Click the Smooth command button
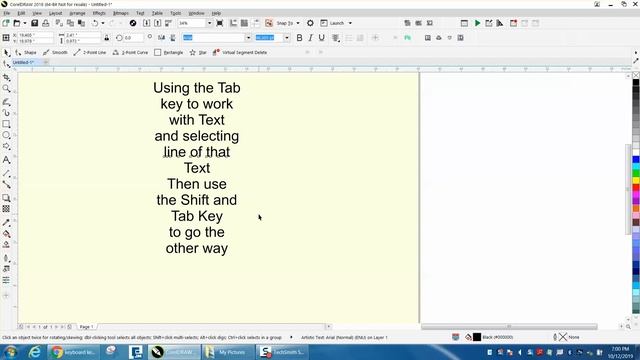640x360 pixels. point(55,53)
